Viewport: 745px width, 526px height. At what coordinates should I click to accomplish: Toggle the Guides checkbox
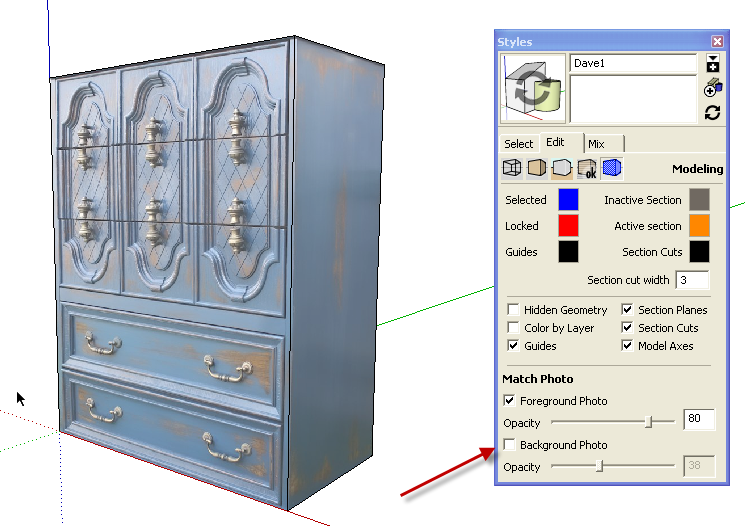point(513,345)
